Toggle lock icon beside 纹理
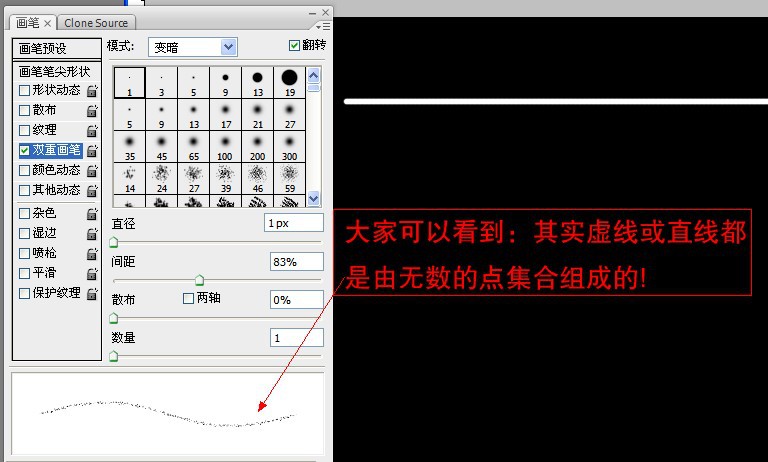Screen dimensions: 768x462 (92, 131)
